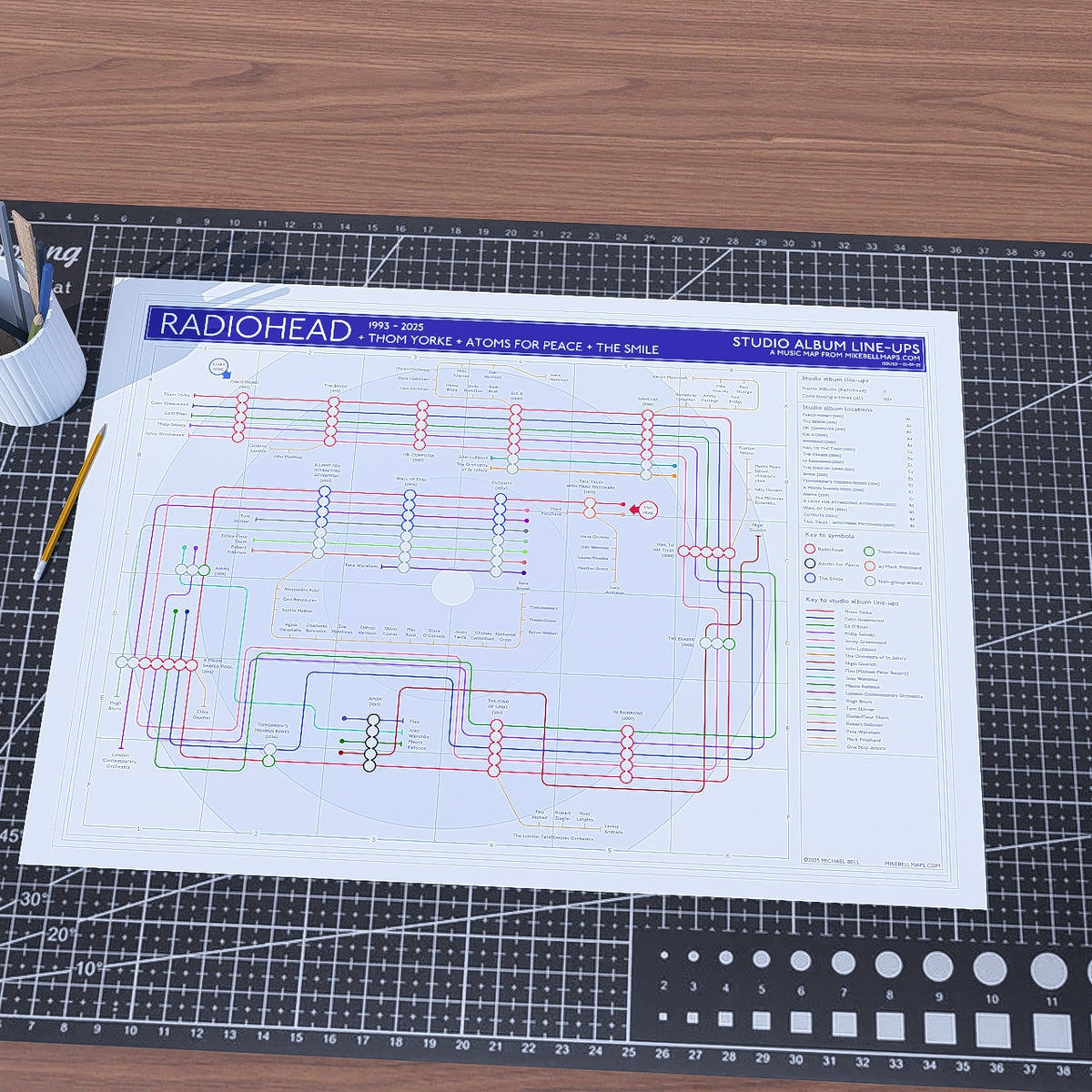
Task: Click "Key to symbols" panel heading
Action: [x=829, y=536]
